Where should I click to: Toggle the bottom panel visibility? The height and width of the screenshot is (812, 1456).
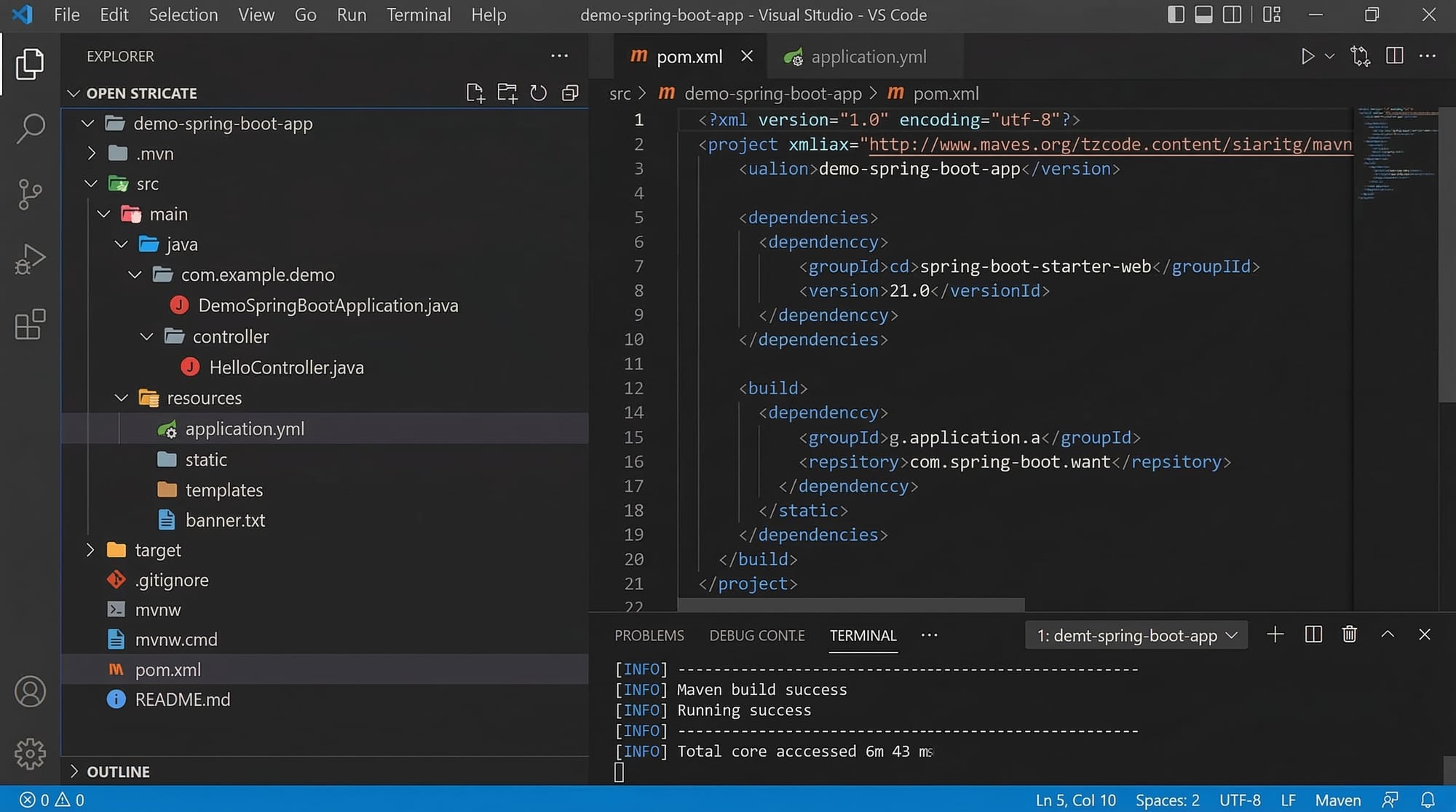coord(1203,15)
